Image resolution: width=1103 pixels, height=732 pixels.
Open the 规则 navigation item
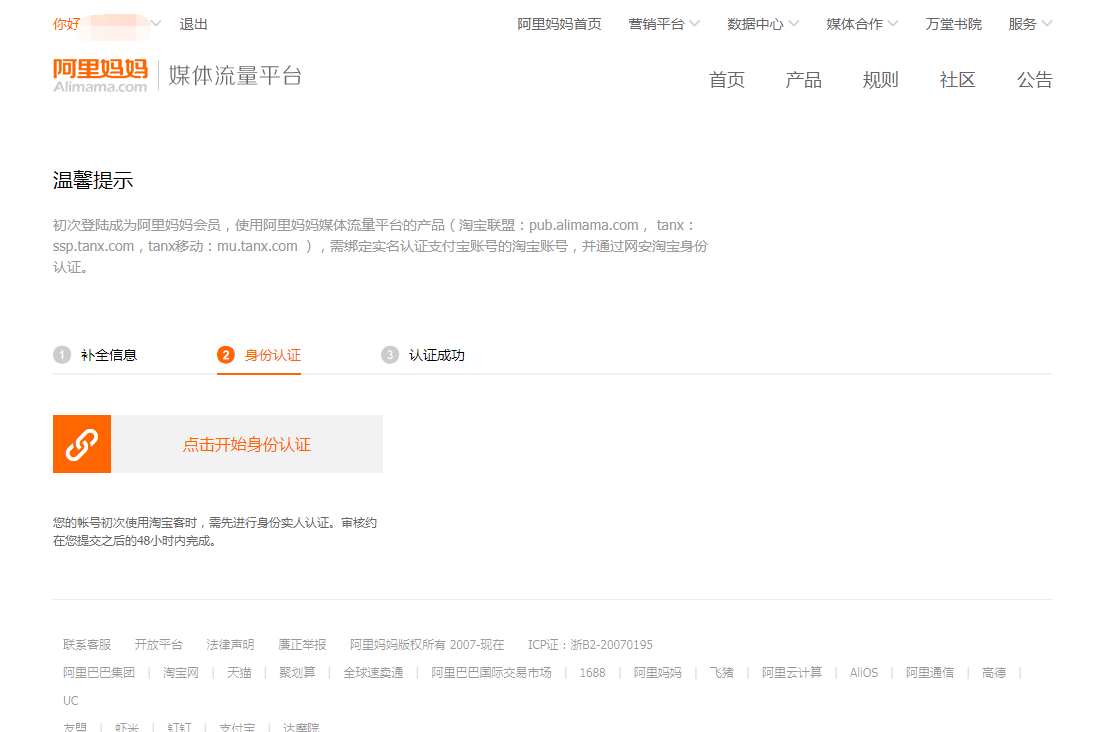[880, 80]
